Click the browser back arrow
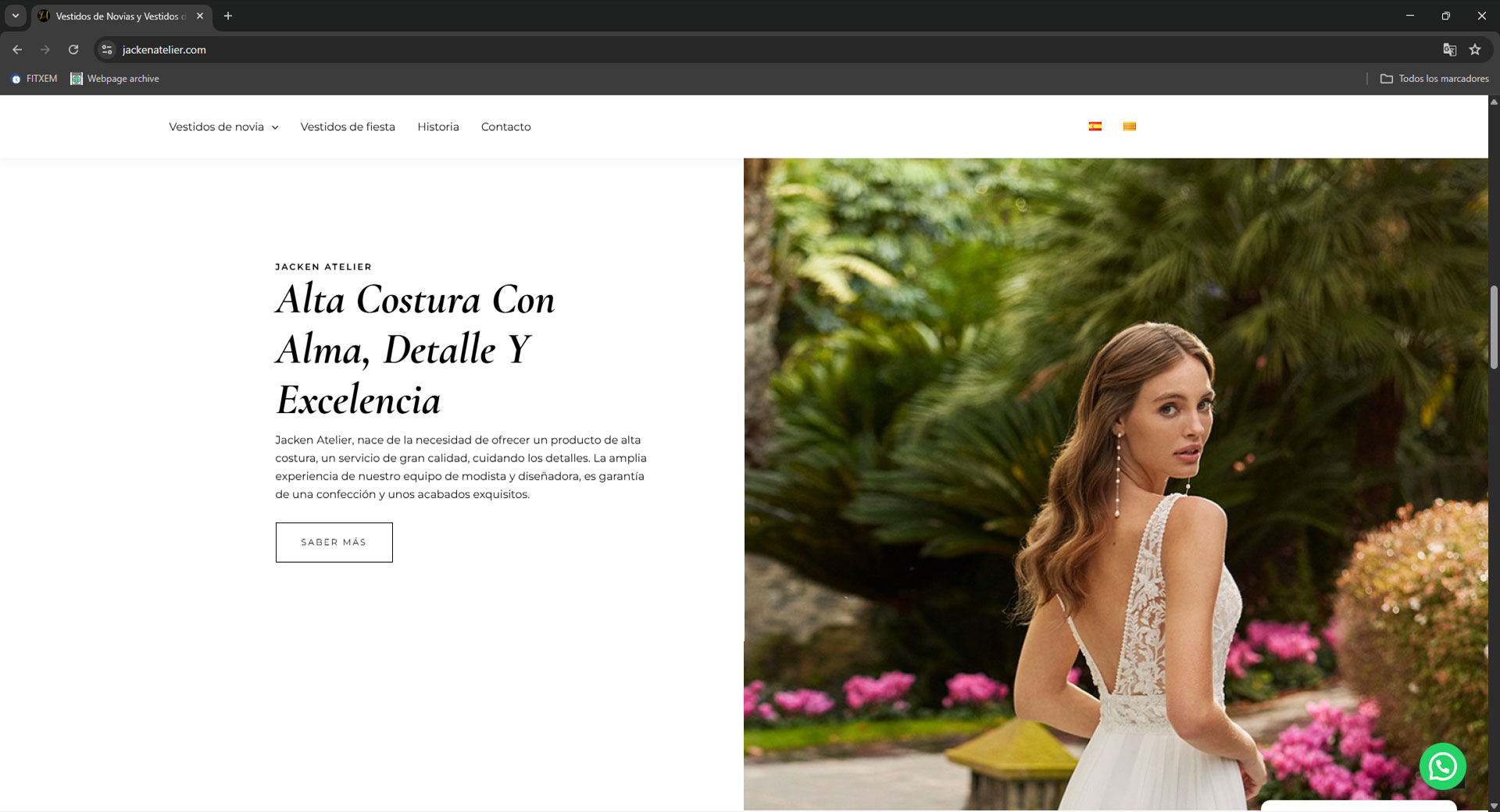1500x812 pixels. pyautogui.click(x=17, y=49)
